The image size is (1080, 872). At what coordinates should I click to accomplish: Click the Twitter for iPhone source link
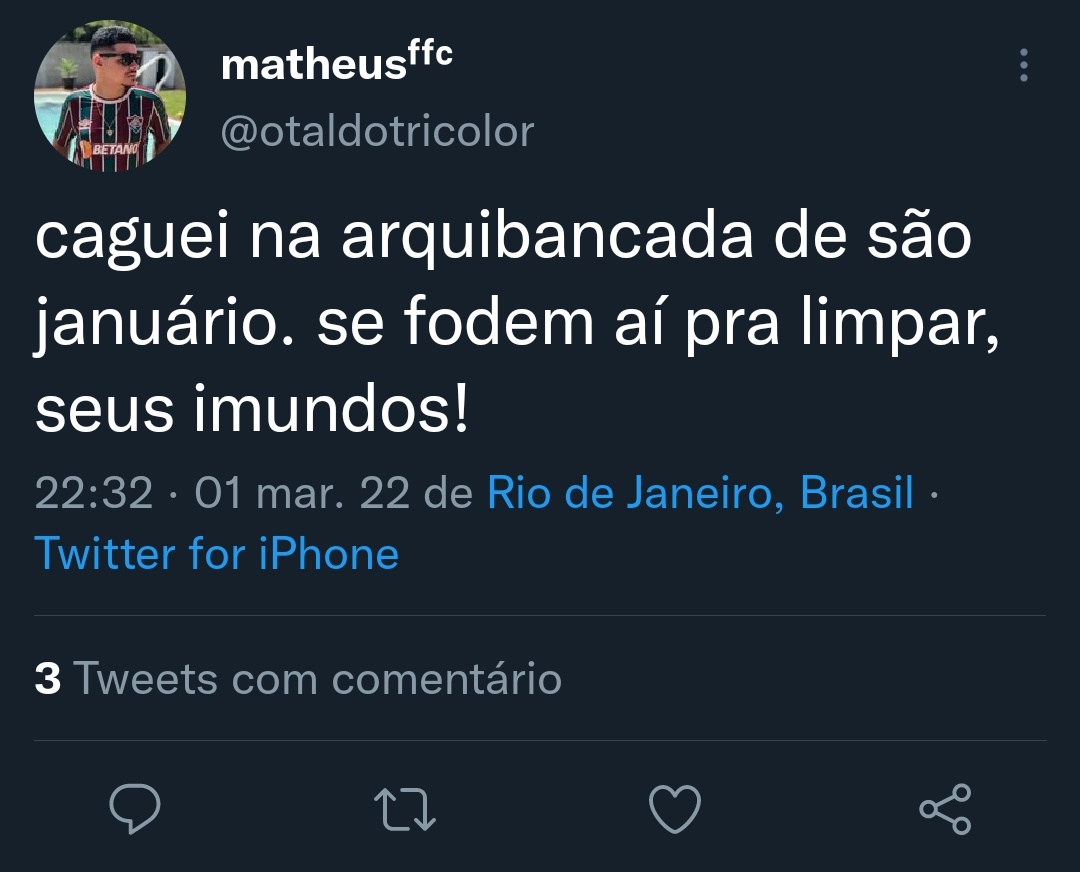click(217, 553)
